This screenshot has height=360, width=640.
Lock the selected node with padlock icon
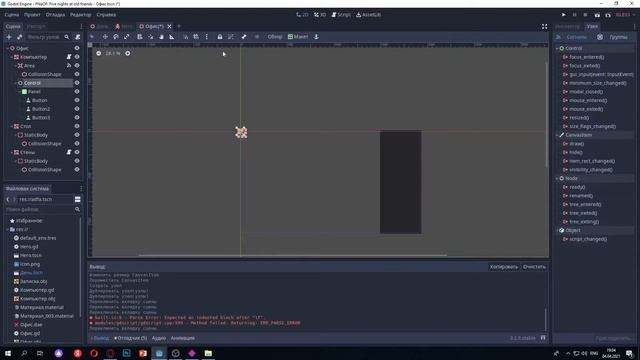[x=220, y=37]
